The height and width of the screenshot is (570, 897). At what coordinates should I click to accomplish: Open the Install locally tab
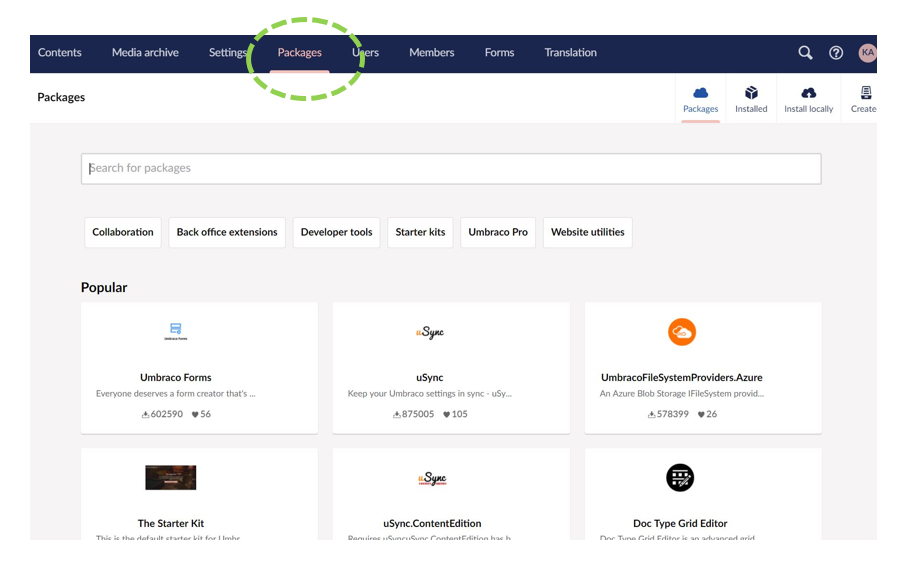(808, 99)
